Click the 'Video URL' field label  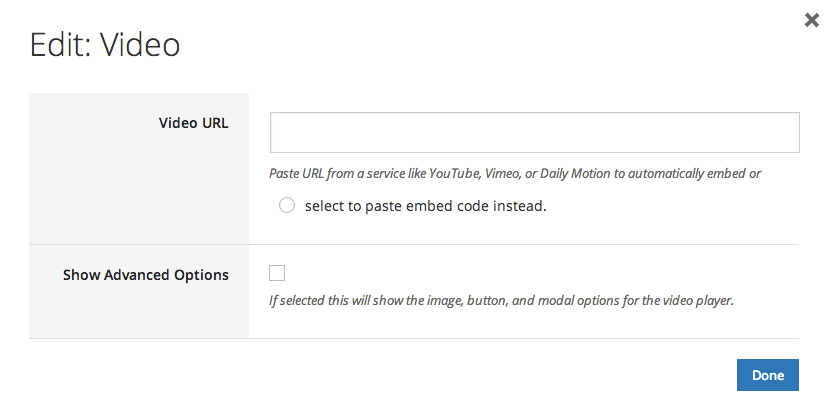[x=193, y=124]
